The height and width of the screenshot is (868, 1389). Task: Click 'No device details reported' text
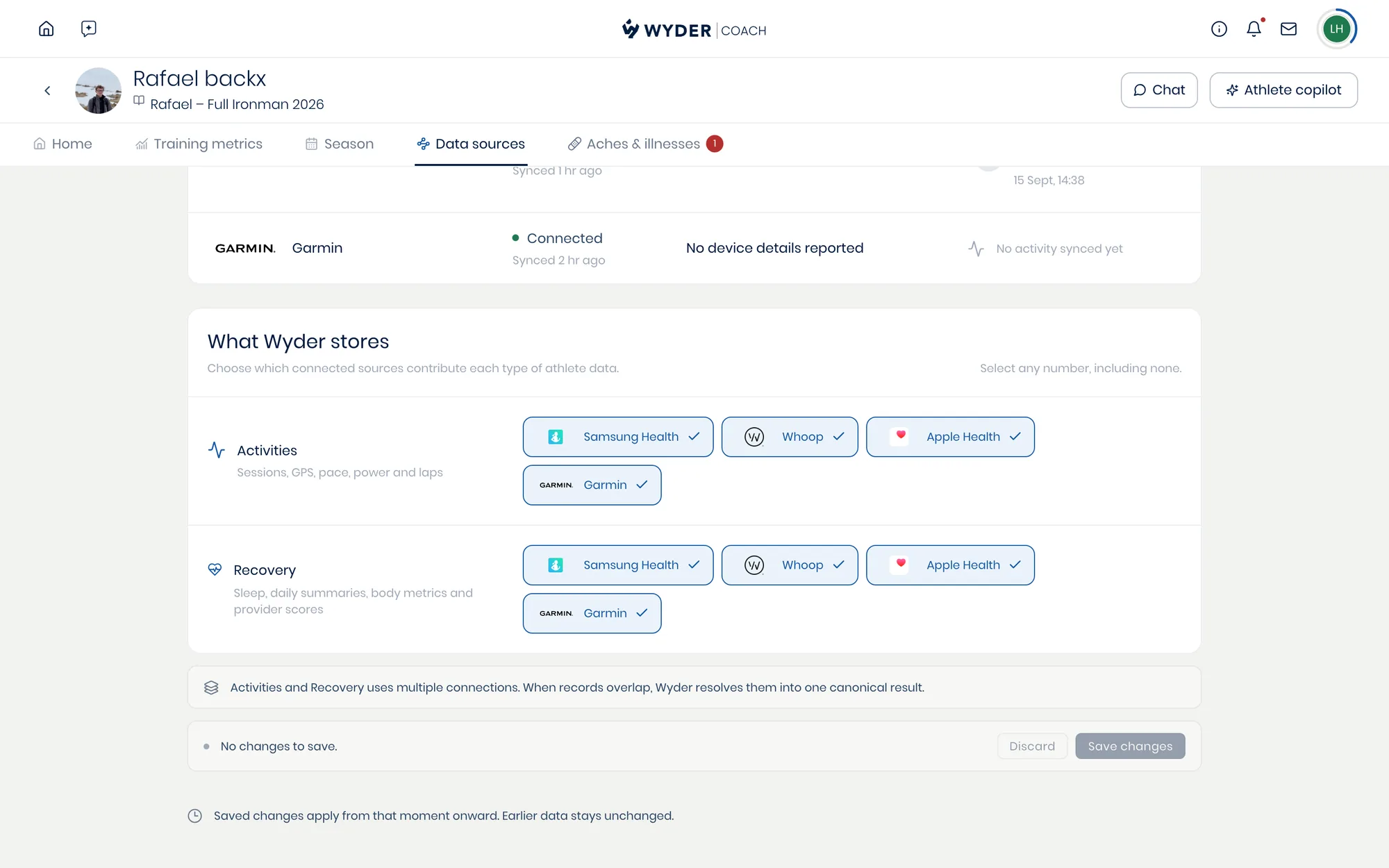coord(774,248)
